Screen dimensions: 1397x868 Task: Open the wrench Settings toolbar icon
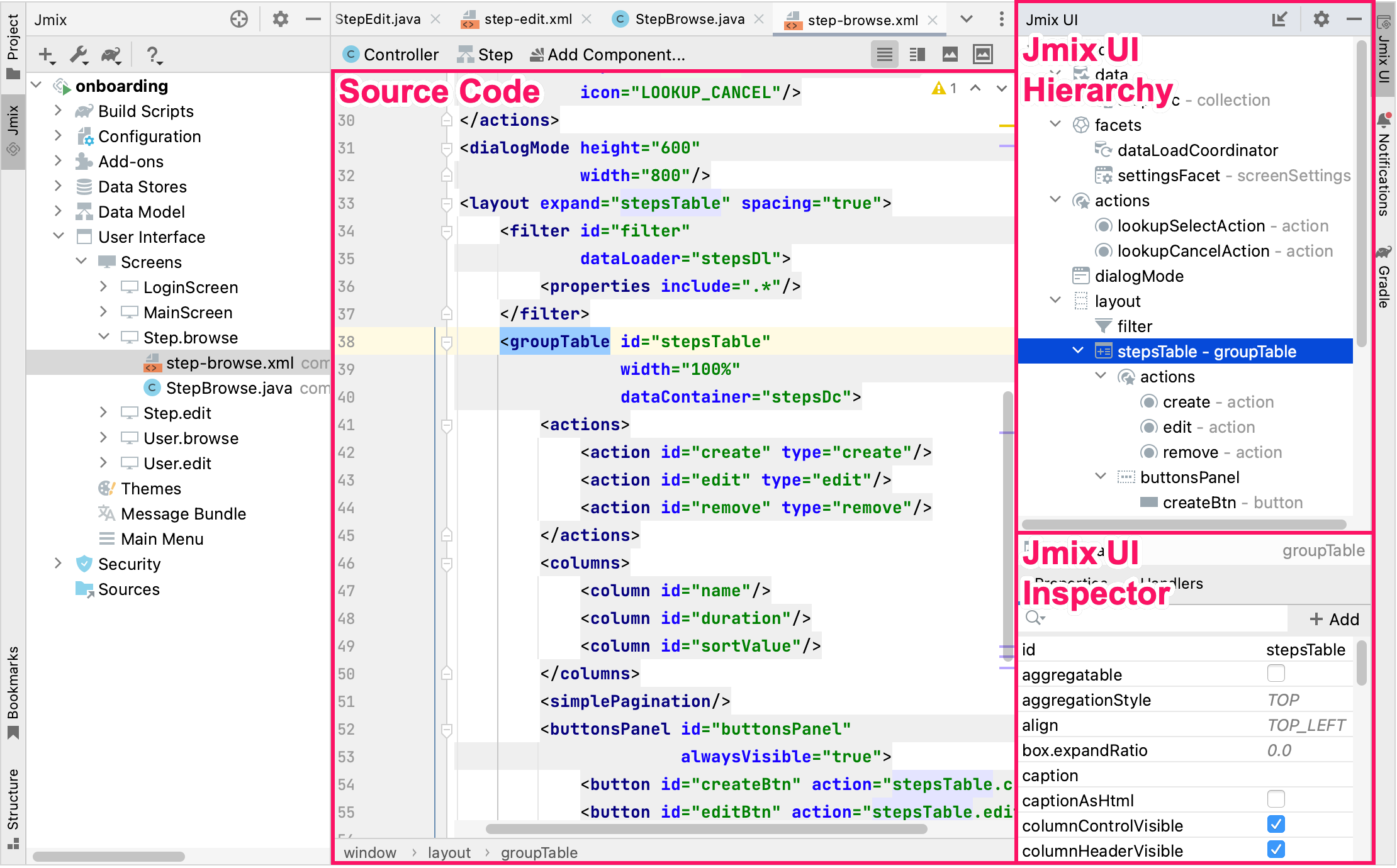click(79, 55)
